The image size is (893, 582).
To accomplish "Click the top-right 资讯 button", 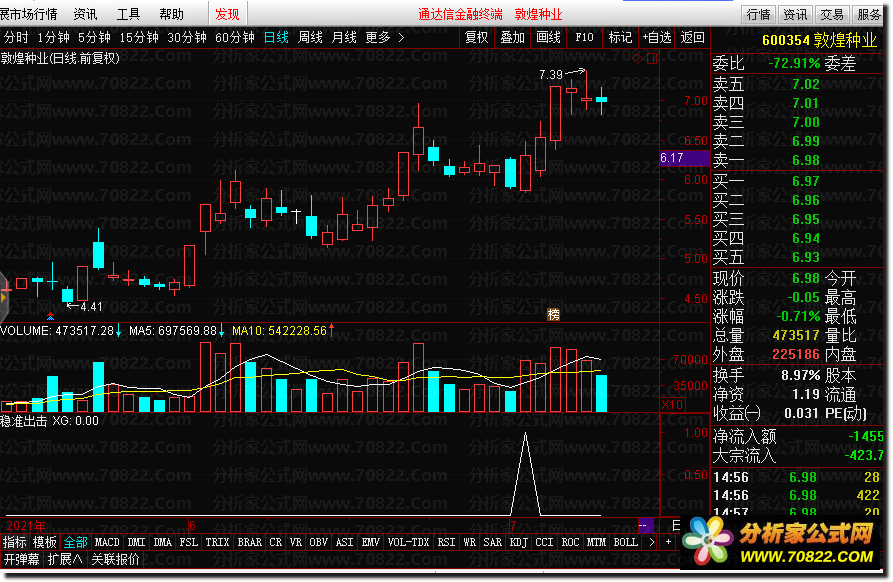I will pos(795,15).
